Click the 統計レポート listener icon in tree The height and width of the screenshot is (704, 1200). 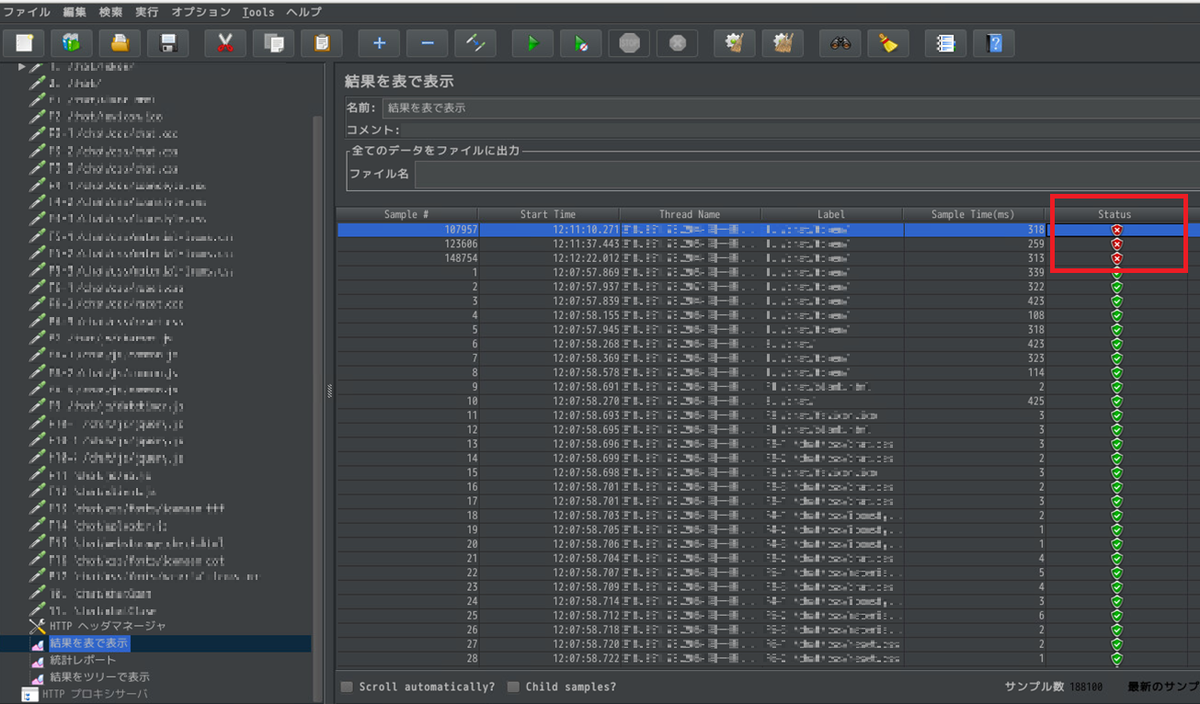(38, 660)
